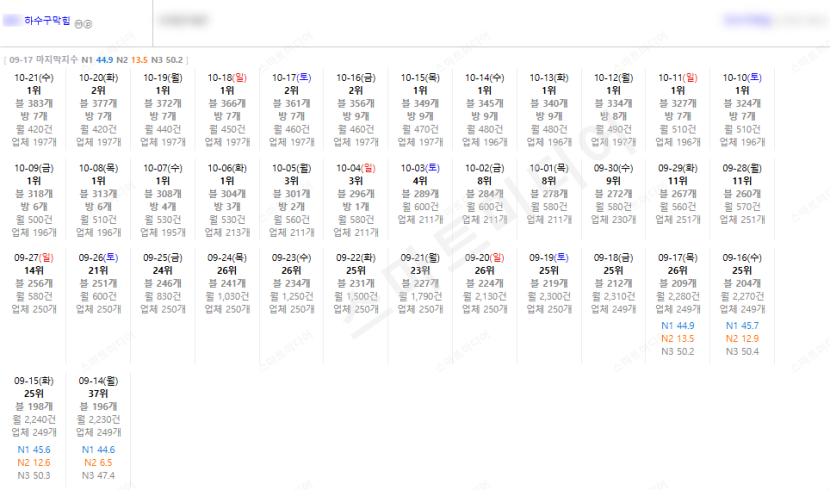Click 방 2개 under 10-05
The image size is (830, 490).
[x=292, y=207]
